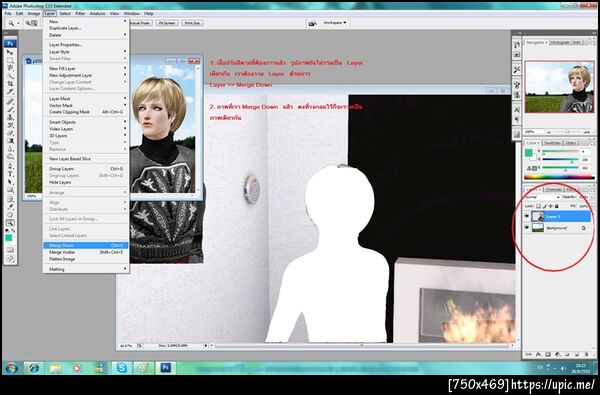Select the Blur tool

10,149
